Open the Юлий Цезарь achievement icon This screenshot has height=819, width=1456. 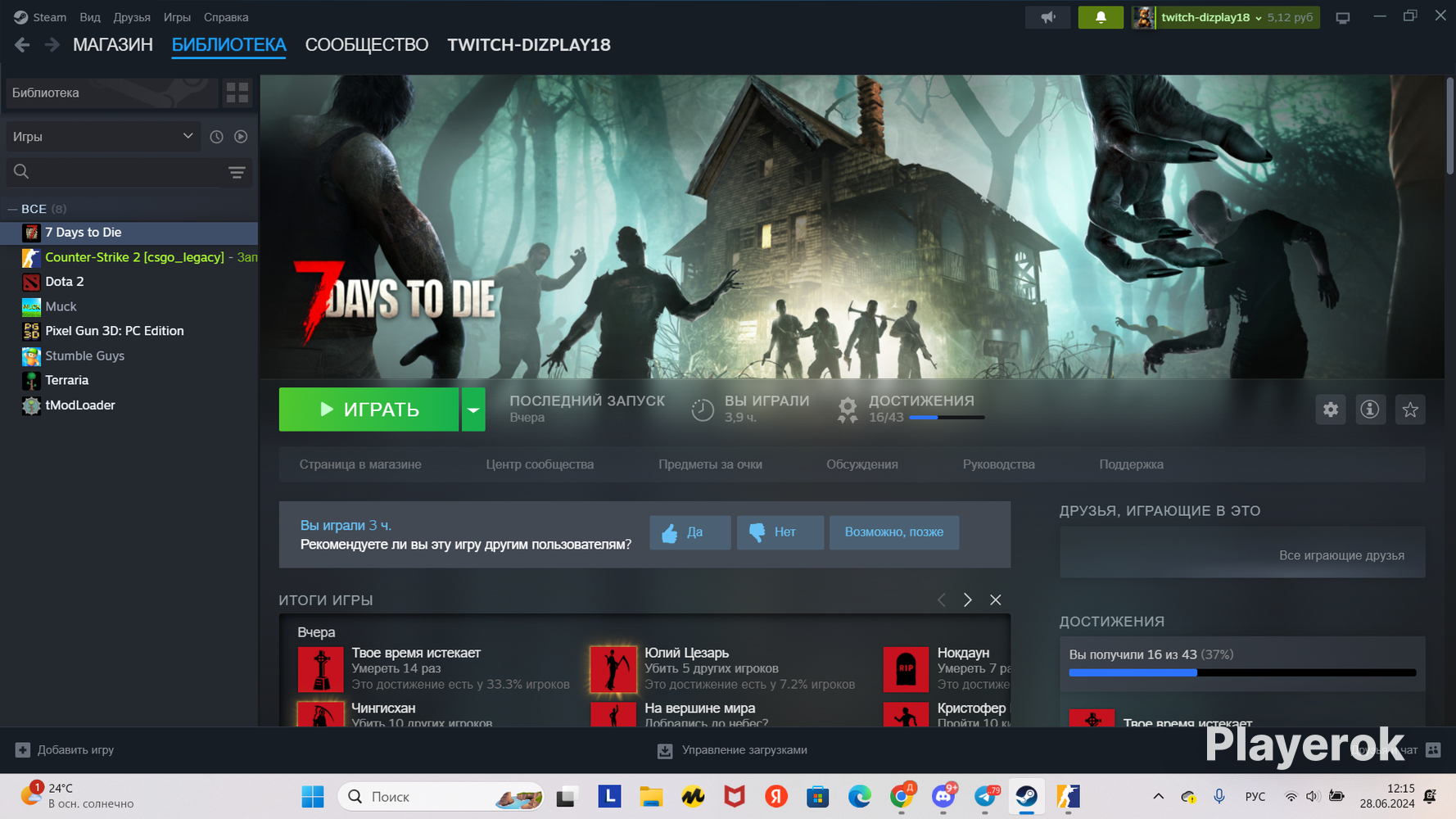pyautogui.click(x=613, y=669)
